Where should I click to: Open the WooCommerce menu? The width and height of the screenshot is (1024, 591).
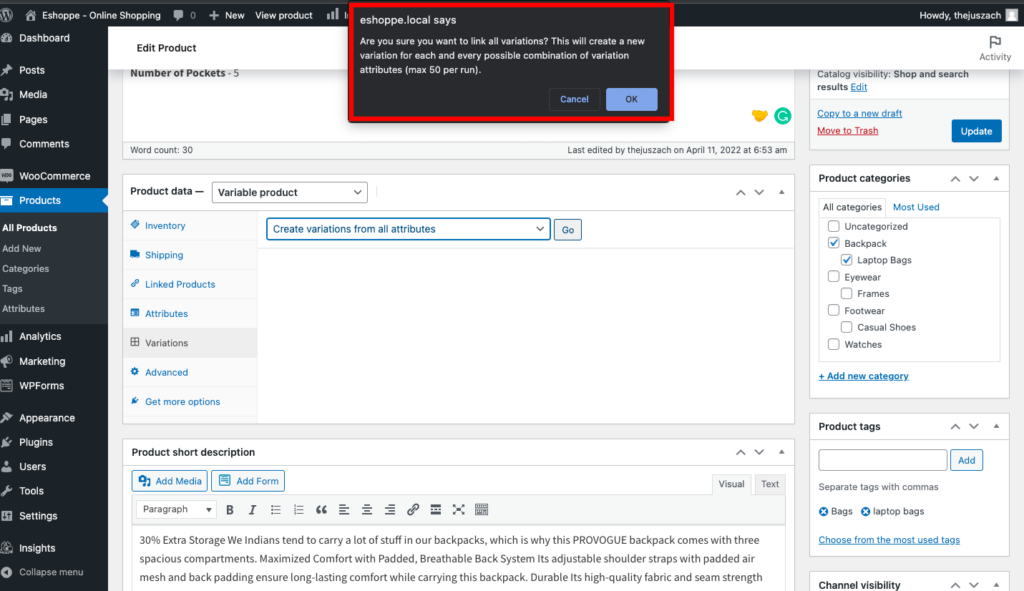click(54, 176)
